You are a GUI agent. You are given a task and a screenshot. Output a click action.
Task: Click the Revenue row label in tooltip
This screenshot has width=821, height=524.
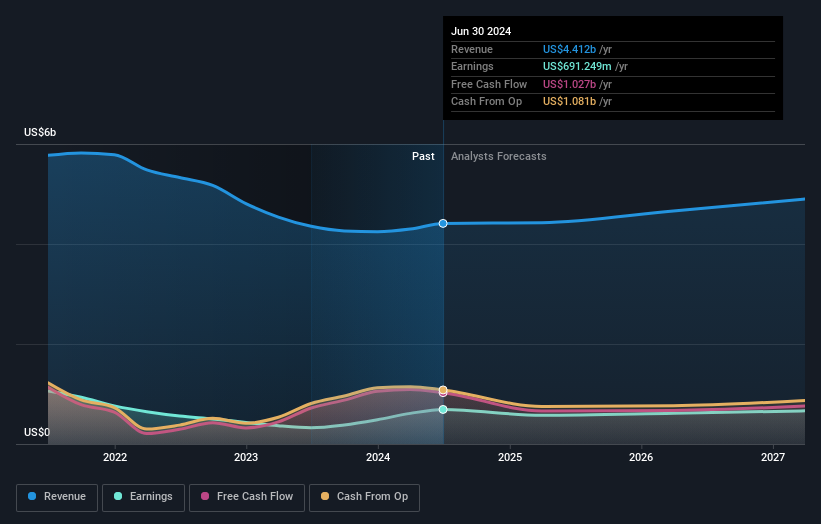point(472,49)
